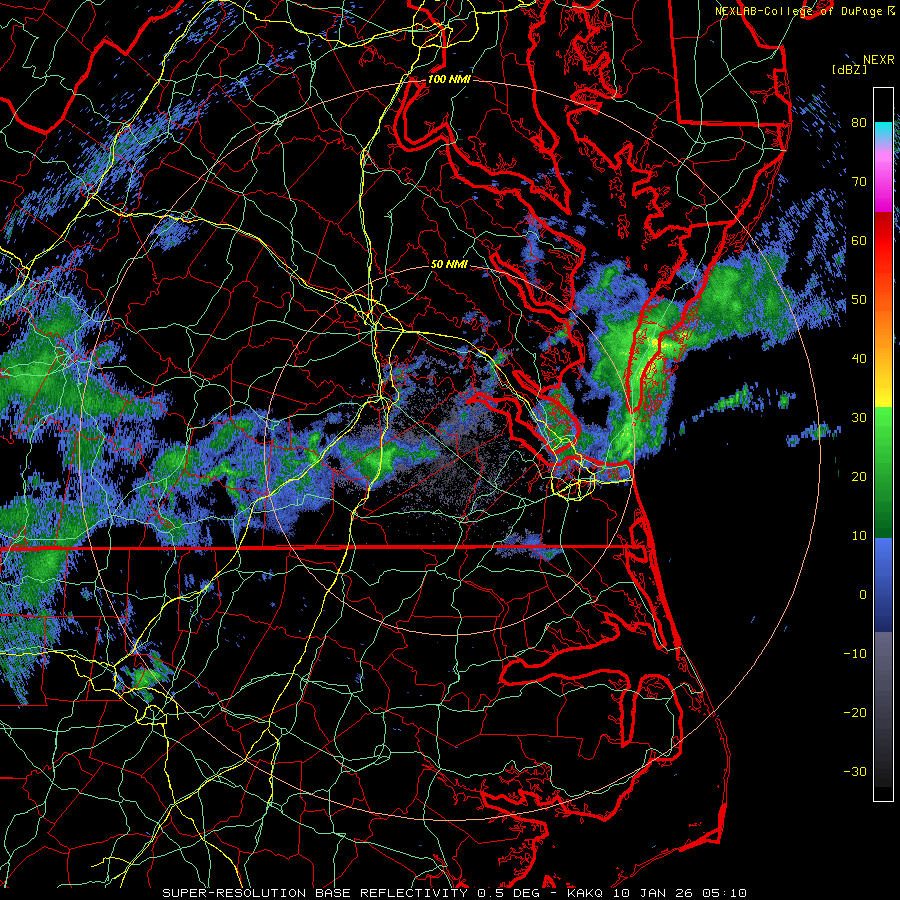Click the 40 value on dBZ scale

[x=859, y=358]
